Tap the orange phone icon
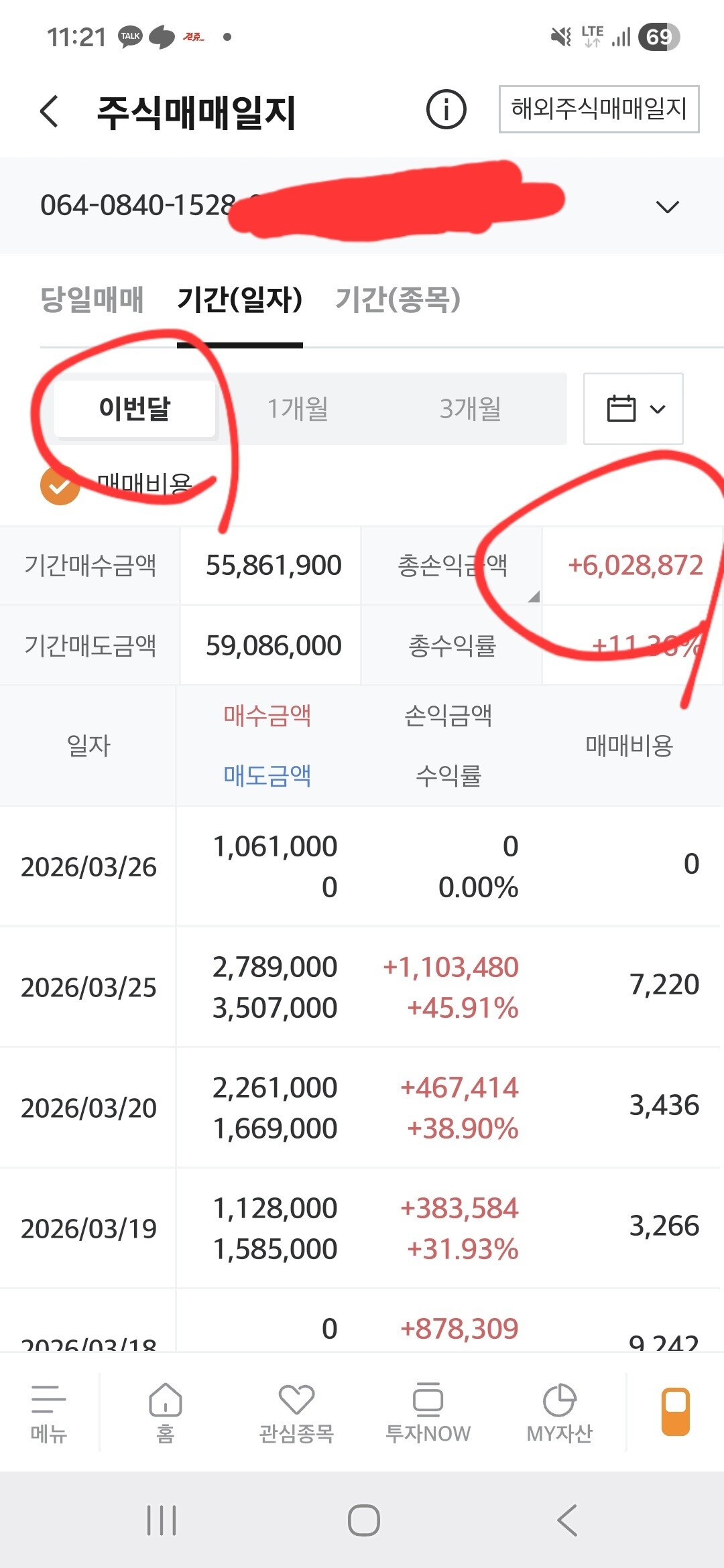Screen dimensions: 724x1568 pos(675,1411)
